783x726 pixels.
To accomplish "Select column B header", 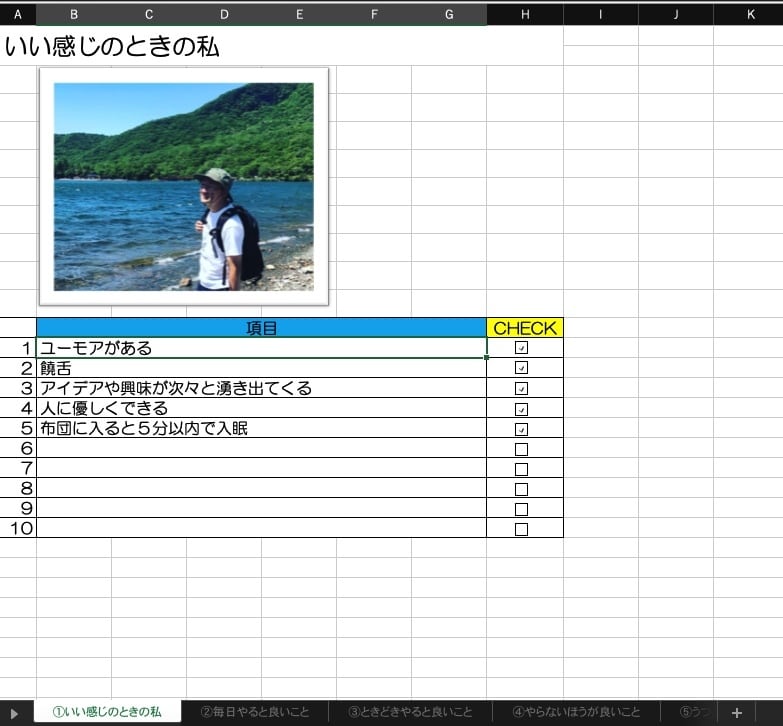I will point(74,14).
